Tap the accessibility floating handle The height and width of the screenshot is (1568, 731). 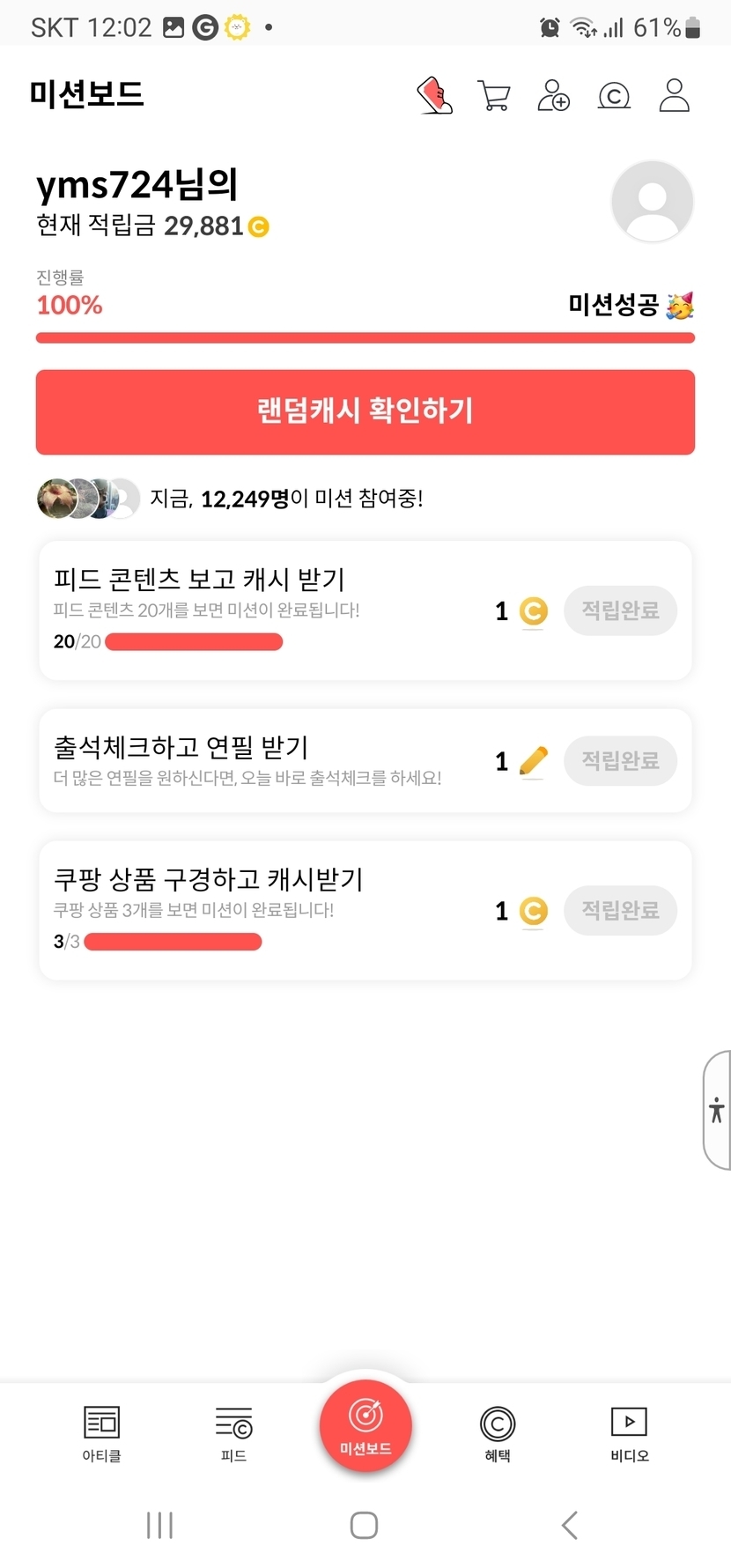[717, 1110]
